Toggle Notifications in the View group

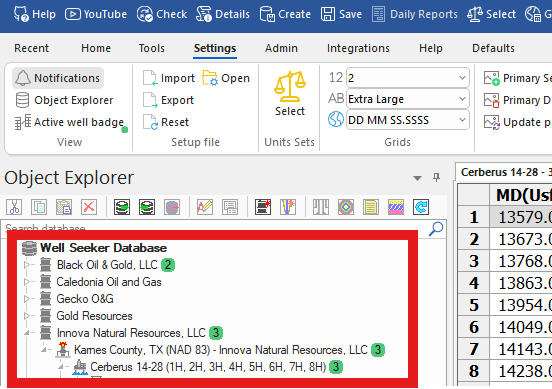coord(58,78)
